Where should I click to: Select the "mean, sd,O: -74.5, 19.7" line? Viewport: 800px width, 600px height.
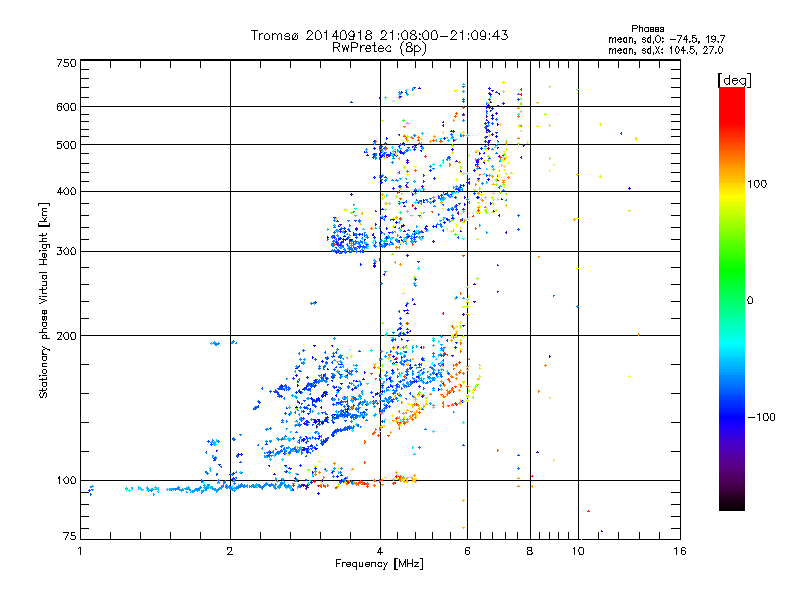(x=666, y=39)
